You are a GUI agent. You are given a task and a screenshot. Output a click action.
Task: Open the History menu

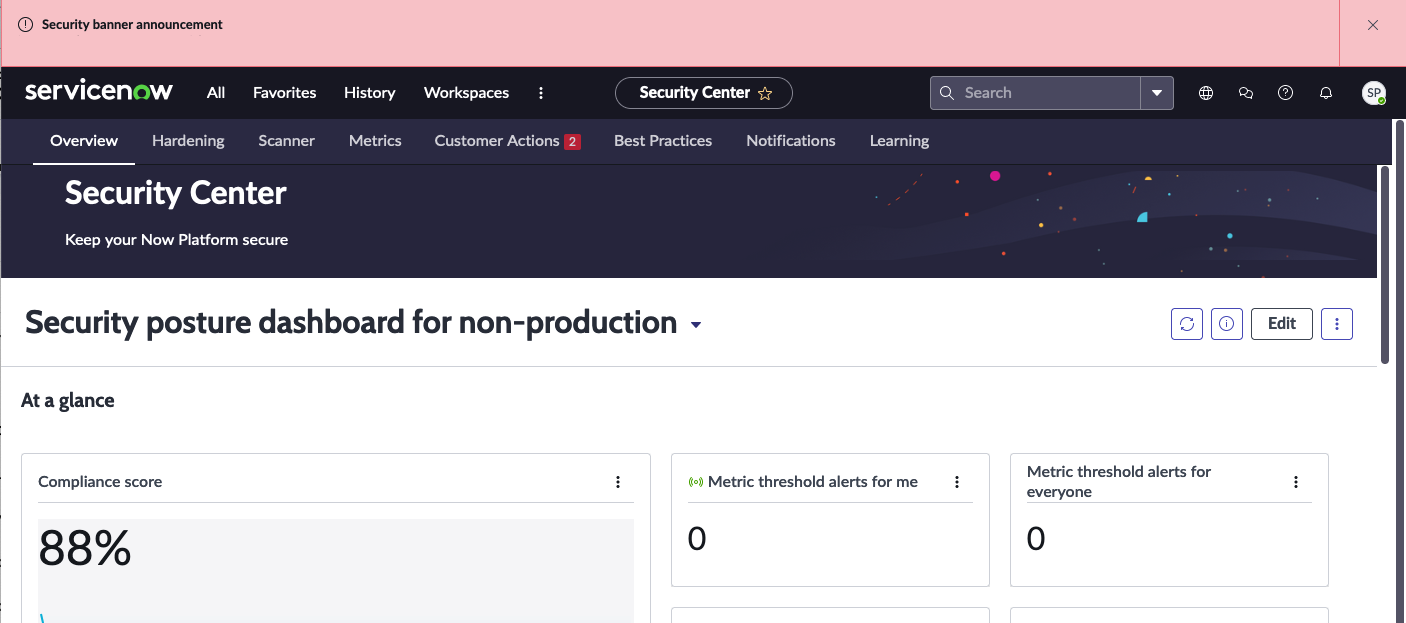coord(370,92)
